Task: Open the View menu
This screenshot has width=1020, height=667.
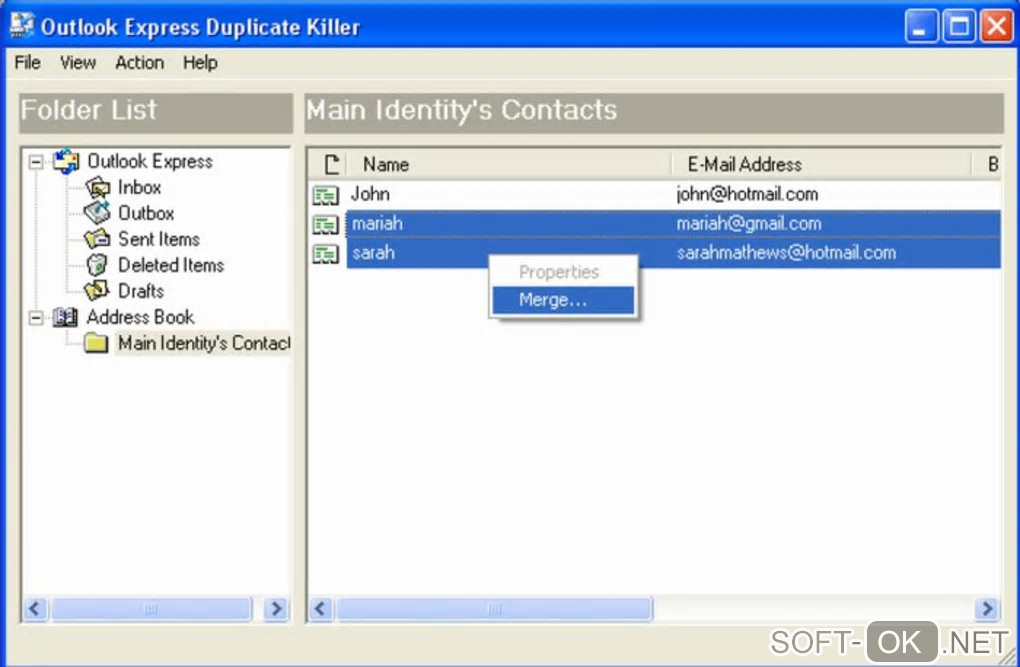Action: coord(77,62)
